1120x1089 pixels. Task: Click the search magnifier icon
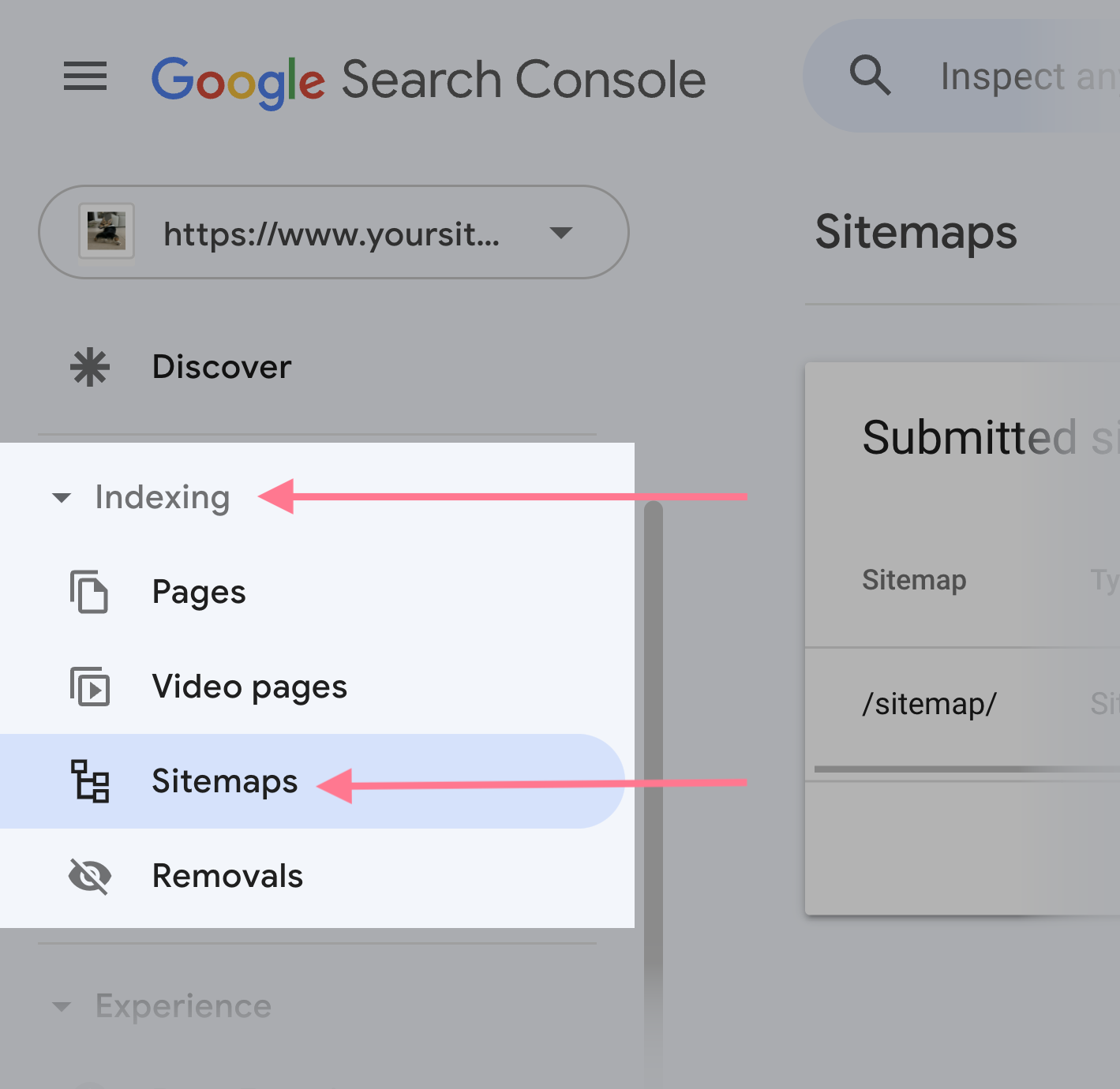coord(869,75)
